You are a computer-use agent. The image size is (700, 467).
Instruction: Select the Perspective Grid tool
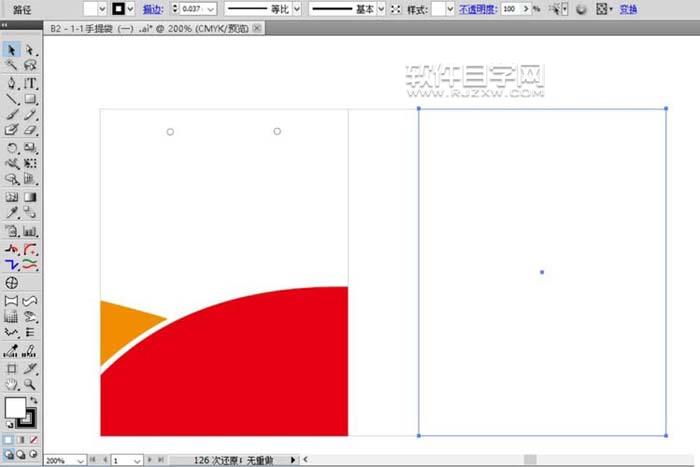click(30, 179)
